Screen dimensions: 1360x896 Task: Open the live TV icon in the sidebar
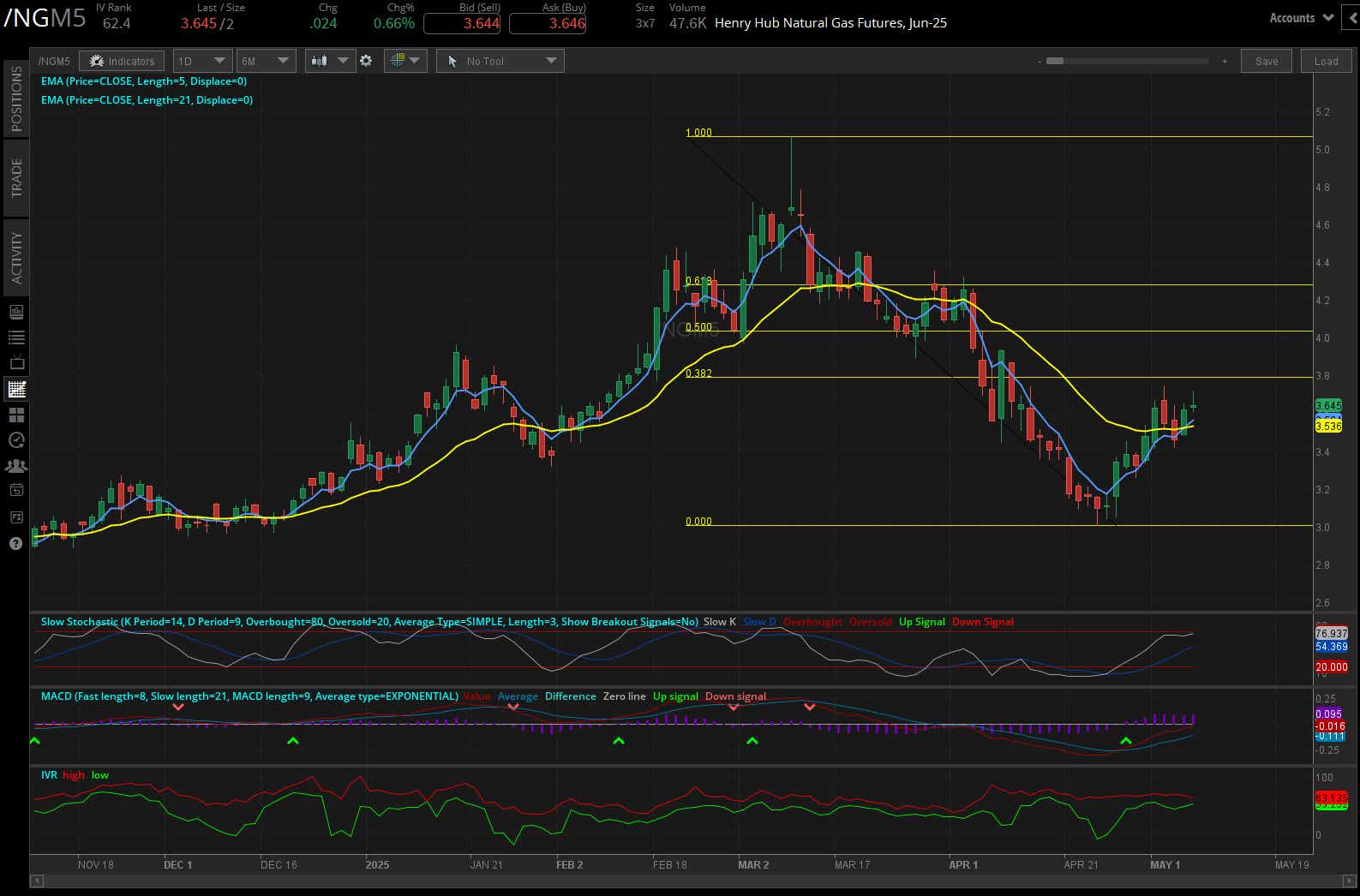pos(15,363)
